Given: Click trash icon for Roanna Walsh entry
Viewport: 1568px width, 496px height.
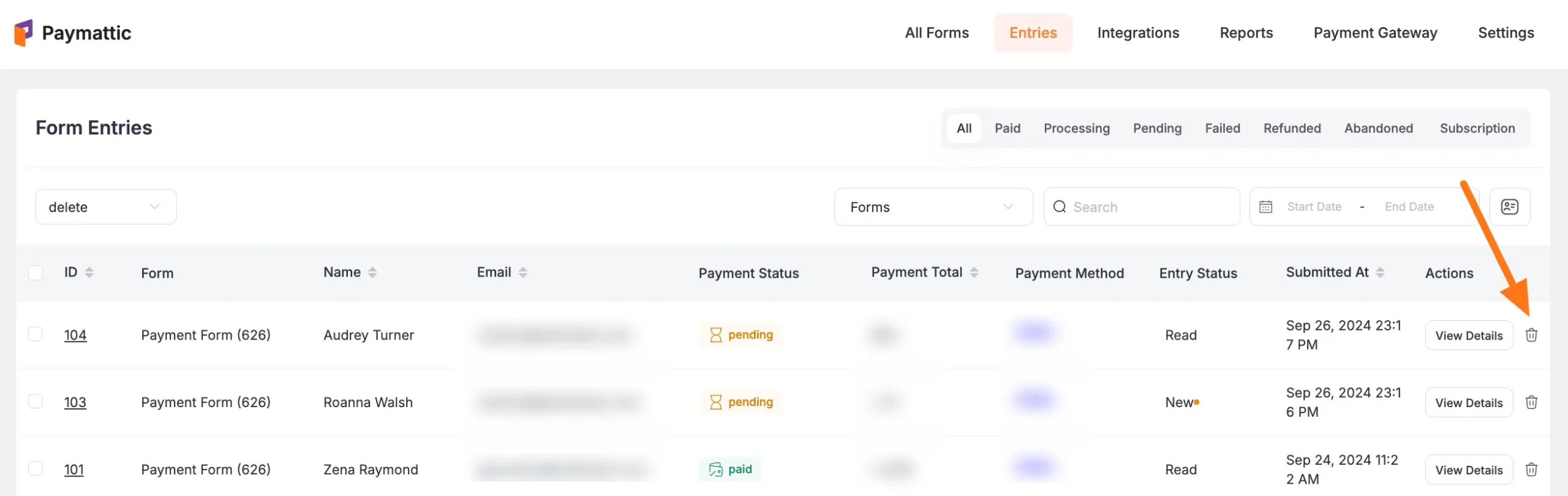Looking at the screenshot, I should [1531, 402].
